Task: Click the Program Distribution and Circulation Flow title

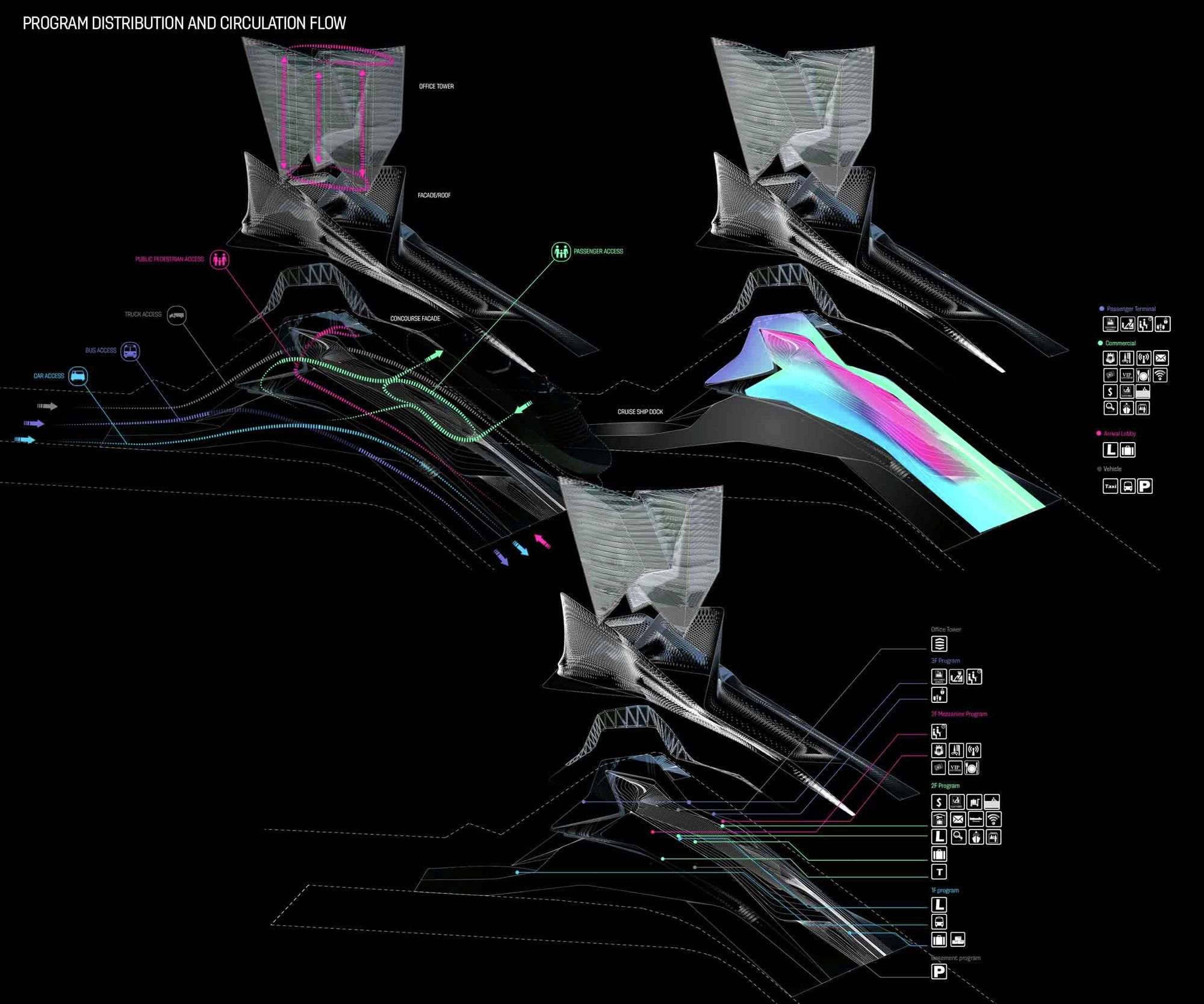Action: coord(184,23)
